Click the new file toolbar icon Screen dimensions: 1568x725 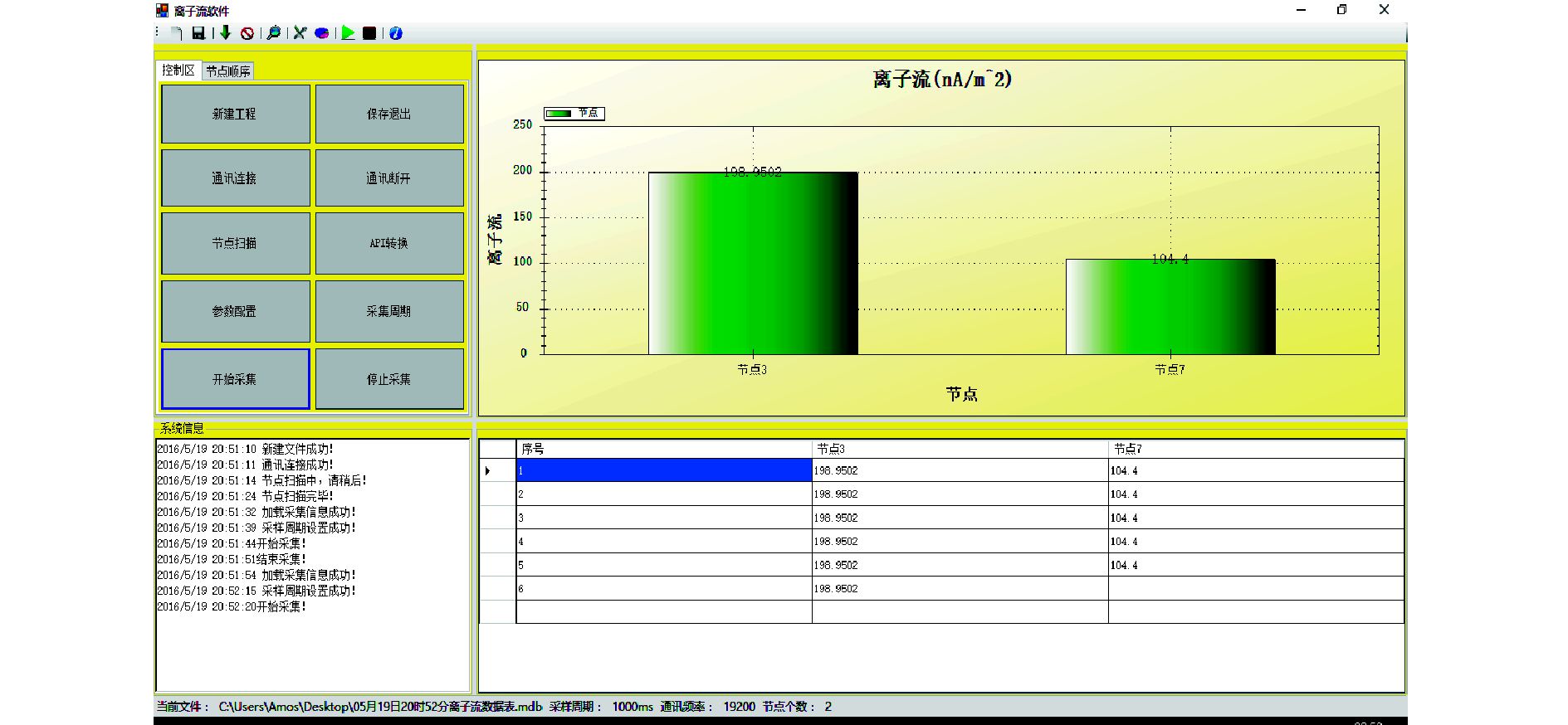click(177, 33)
